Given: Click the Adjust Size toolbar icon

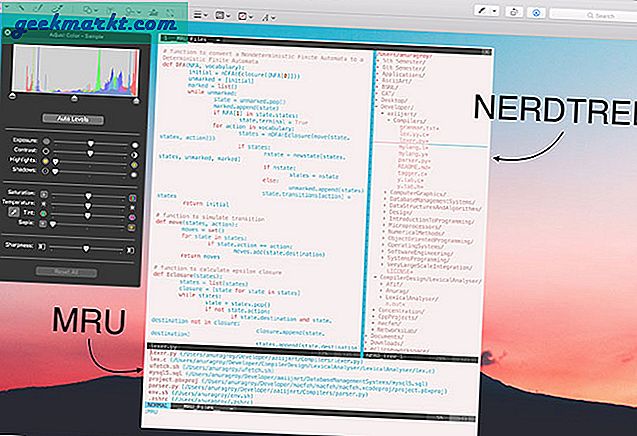Looking at the screenshot, I should tap(169, 13).
